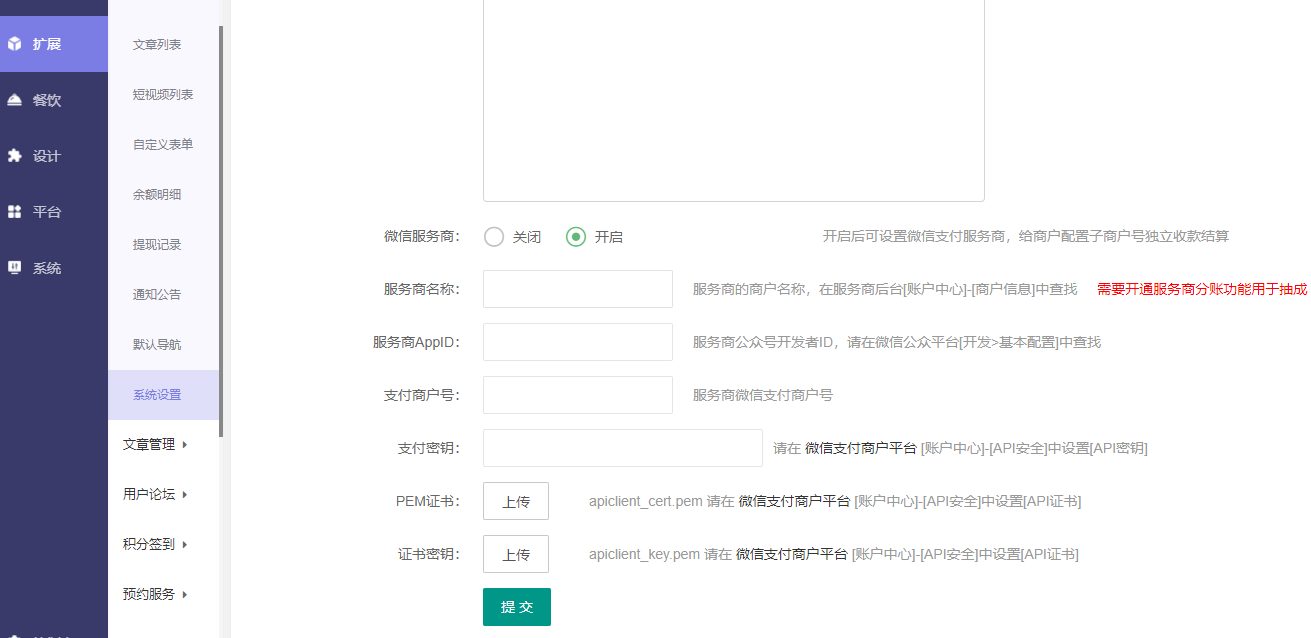Image resolution: width=1311 pixels, height=638 pixels.
Task: Open the 微信支付商户平台 link beside 支付密钥
Action: (x=860, y=448)
